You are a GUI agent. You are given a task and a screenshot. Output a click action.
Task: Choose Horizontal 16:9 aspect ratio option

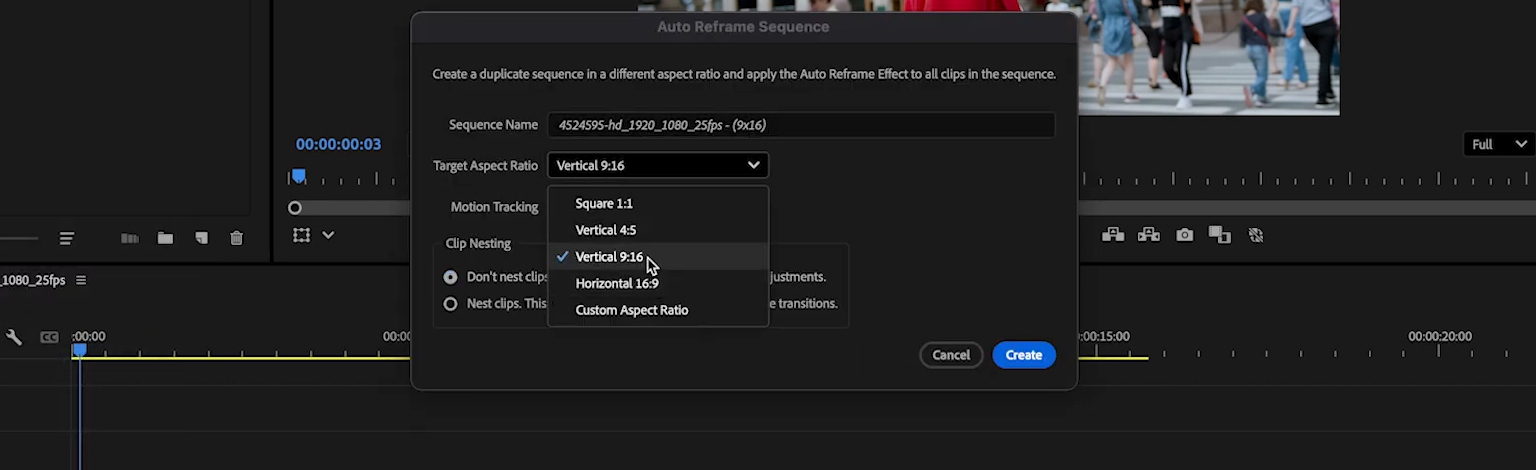pyautogui.click(x=658, y=283)
